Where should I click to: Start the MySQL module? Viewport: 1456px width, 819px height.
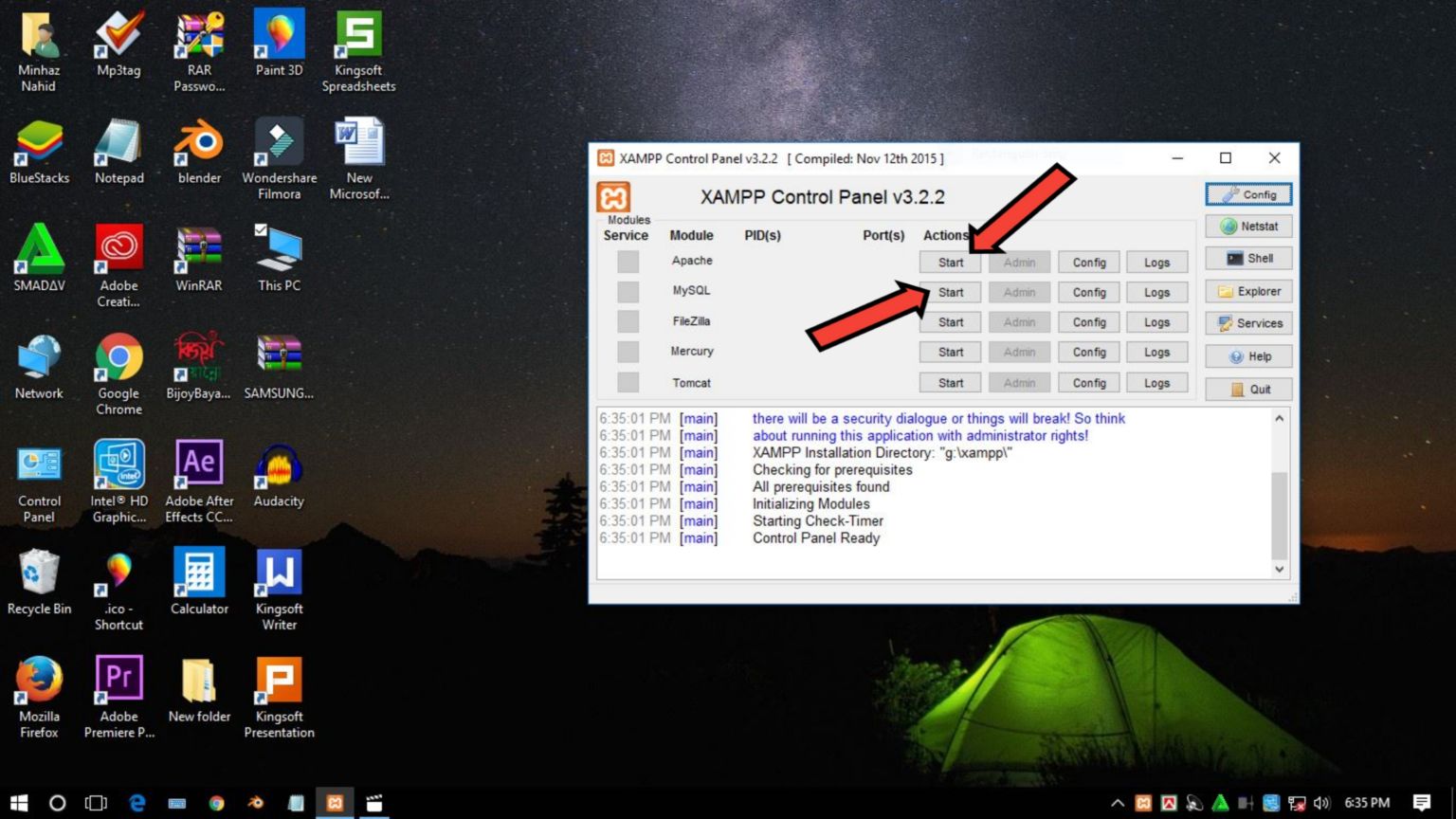pos(950,293)
